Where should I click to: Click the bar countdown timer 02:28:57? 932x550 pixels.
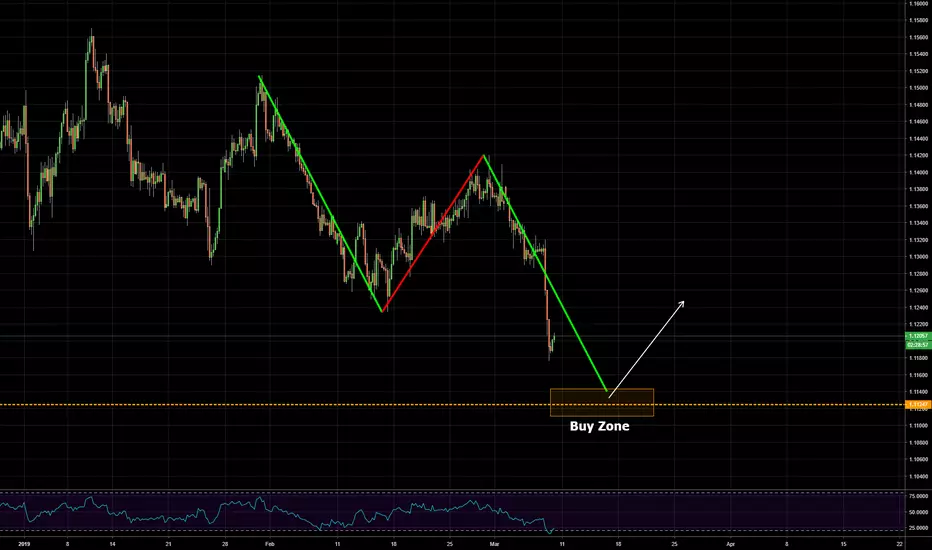coord(918,344)
